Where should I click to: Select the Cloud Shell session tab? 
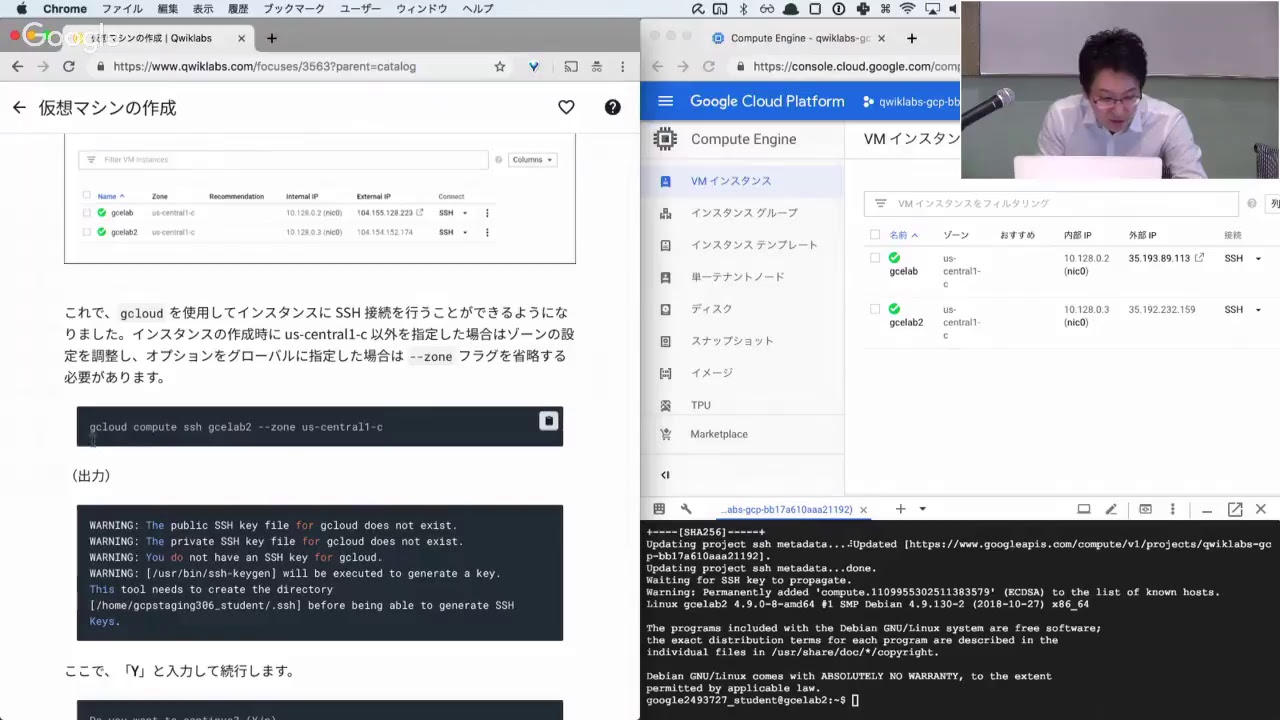[788, 509]
